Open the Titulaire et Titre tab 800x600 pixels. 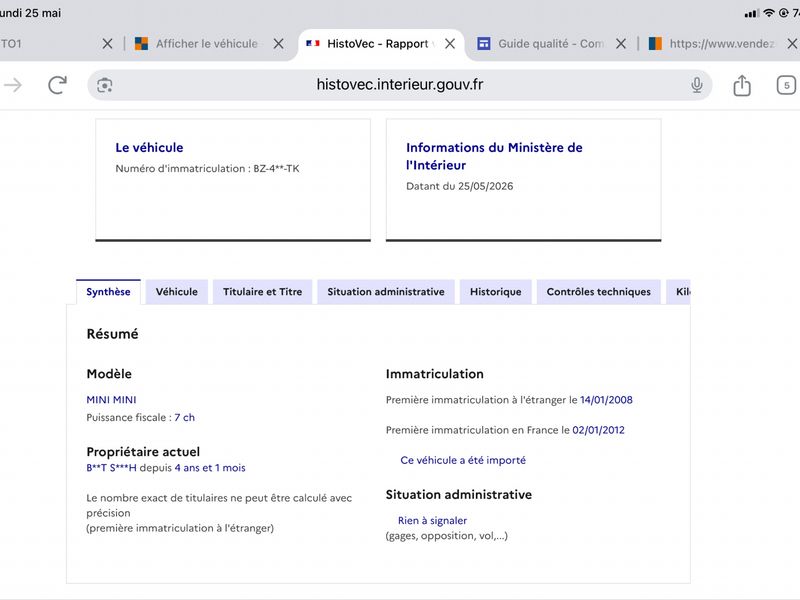click(262, 292)
